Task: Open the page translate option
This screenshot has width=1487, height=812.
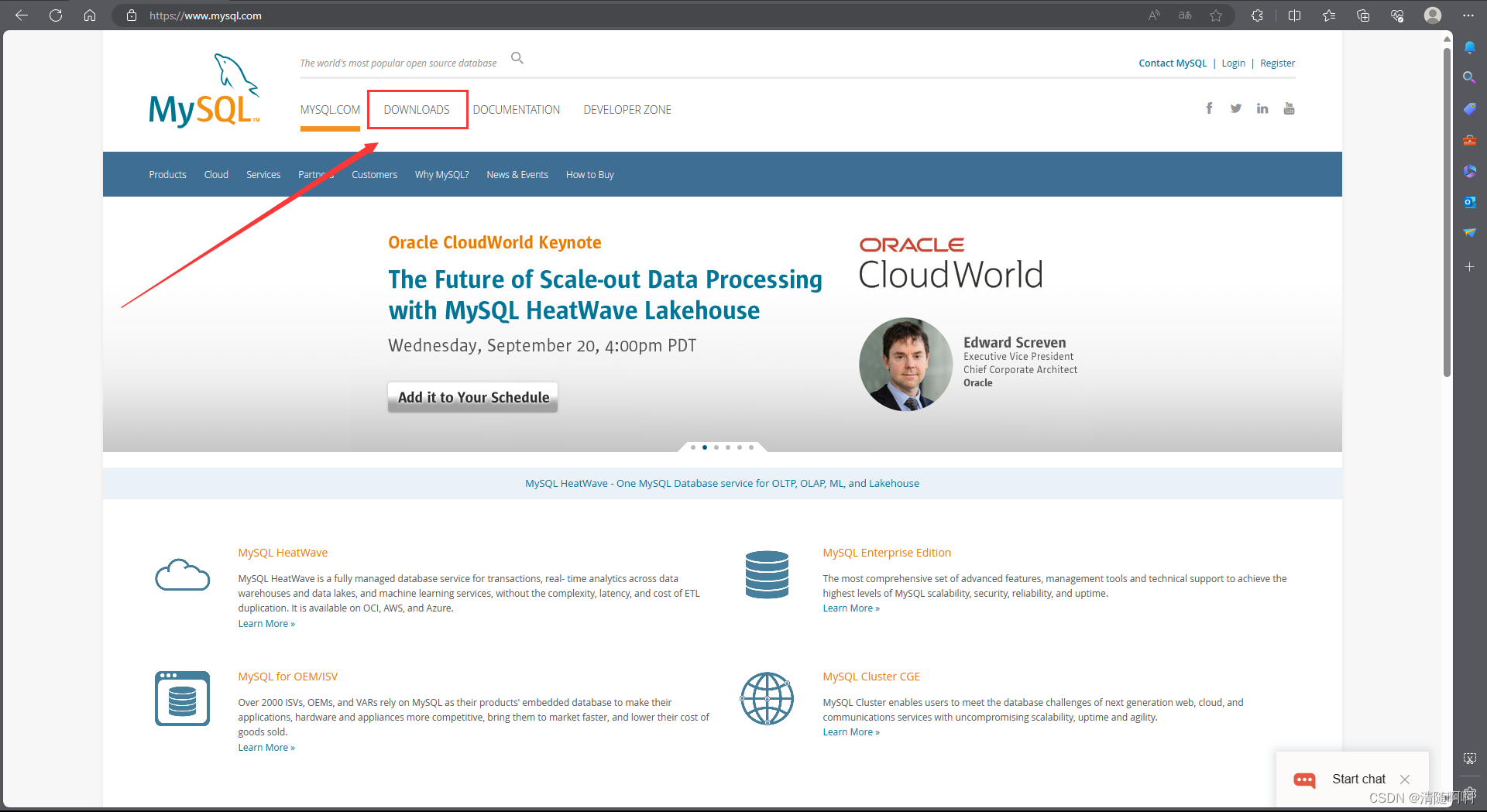Action: pyautogui.click(x=1185, y=15)
